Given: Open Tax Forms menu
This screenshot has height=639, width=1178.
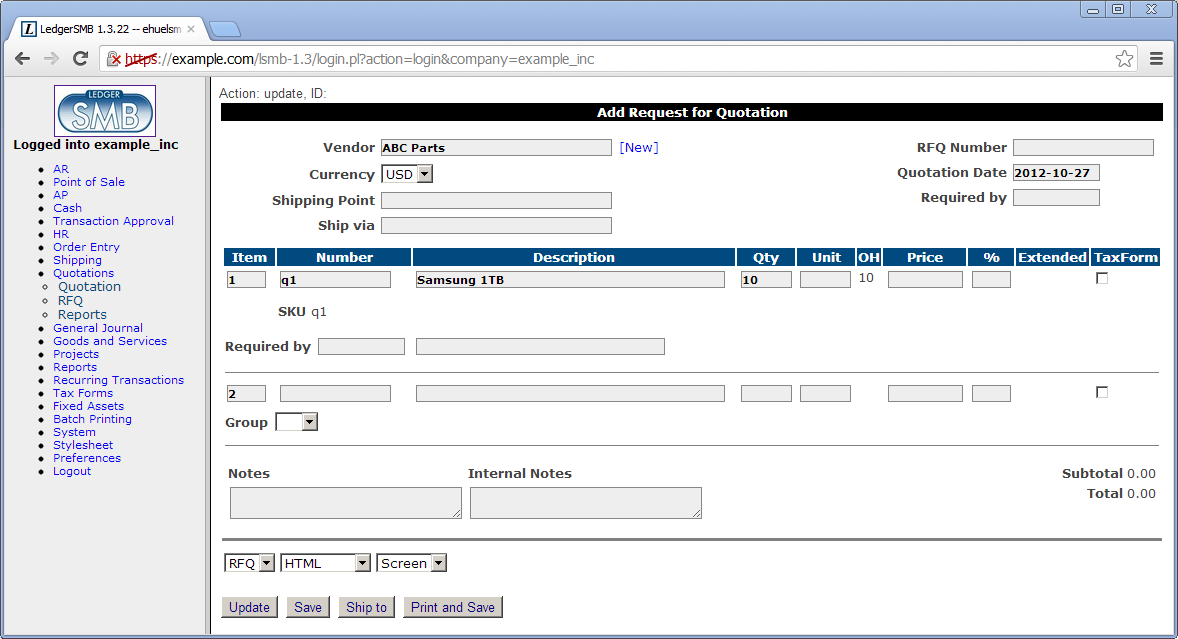Looking at the screenshot, I should point(83,393).
